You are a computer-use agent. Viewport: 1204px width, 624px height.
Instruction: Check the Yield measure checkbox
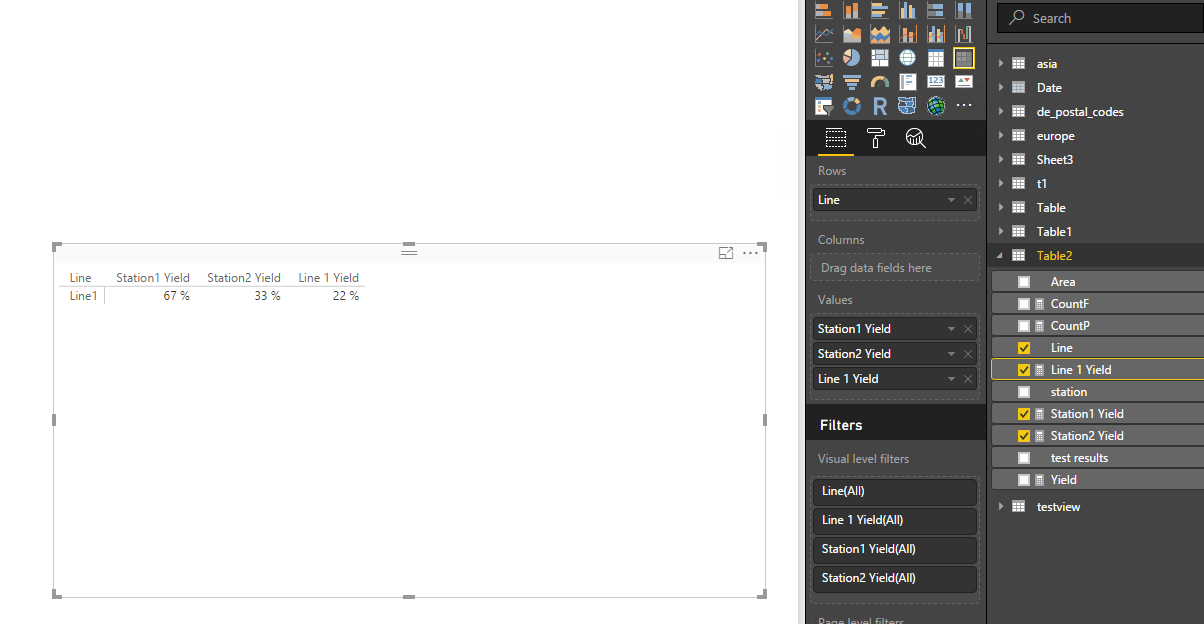[x=1024, y=480]
